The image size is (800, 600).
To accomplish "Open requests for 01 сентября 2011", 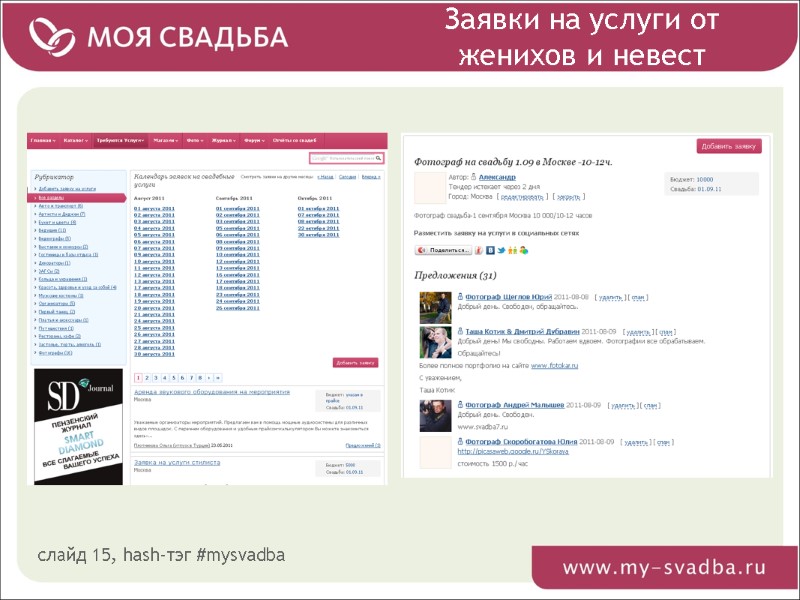I will coord(238,209).
